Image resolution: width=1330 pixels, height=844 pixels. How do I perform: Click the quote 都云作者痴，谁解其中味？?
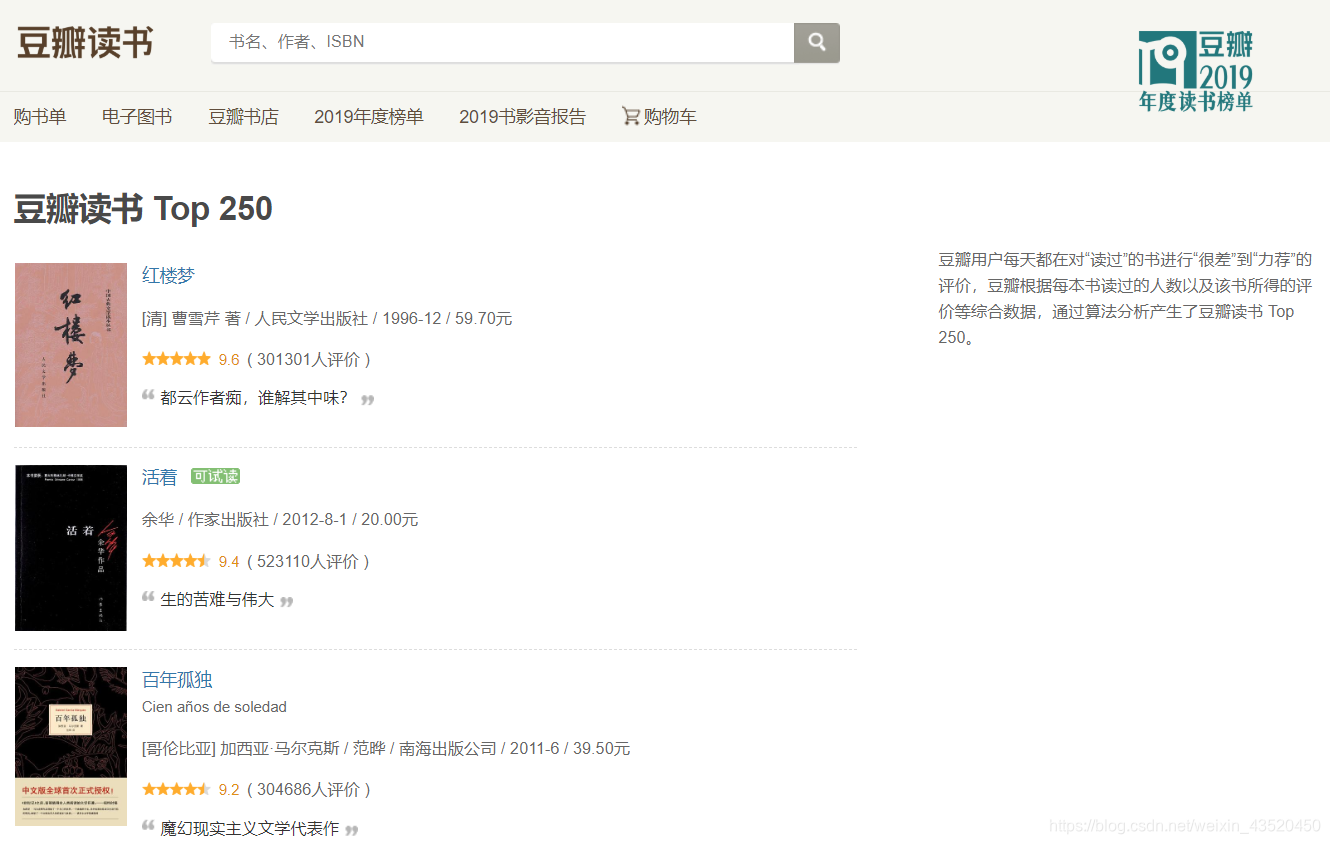coord(254,398)
